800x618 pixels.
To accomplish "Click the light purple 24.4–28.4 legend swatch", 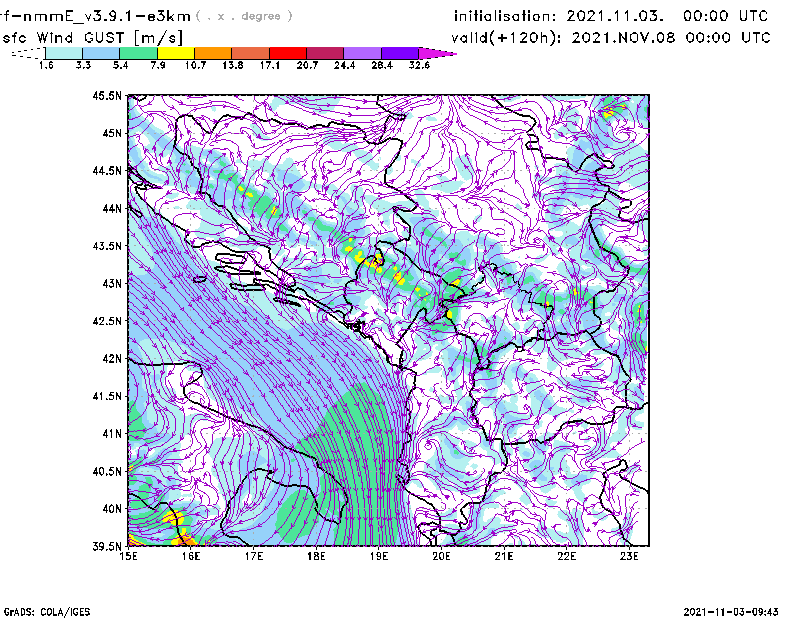I will (363, 53).
